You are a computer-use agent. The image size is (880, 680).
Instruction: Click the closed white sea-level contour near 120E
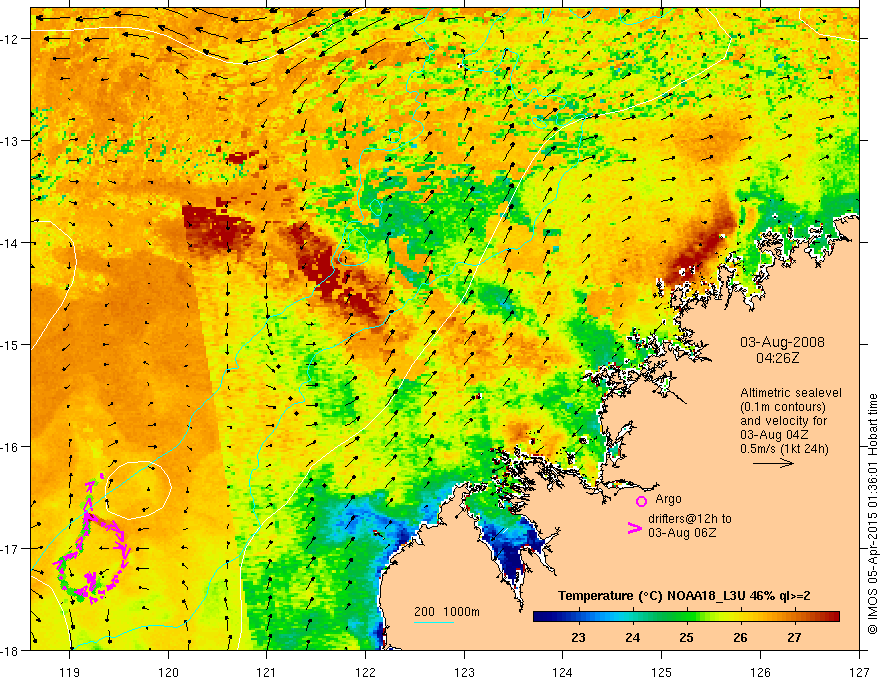(x=138, y=489)
